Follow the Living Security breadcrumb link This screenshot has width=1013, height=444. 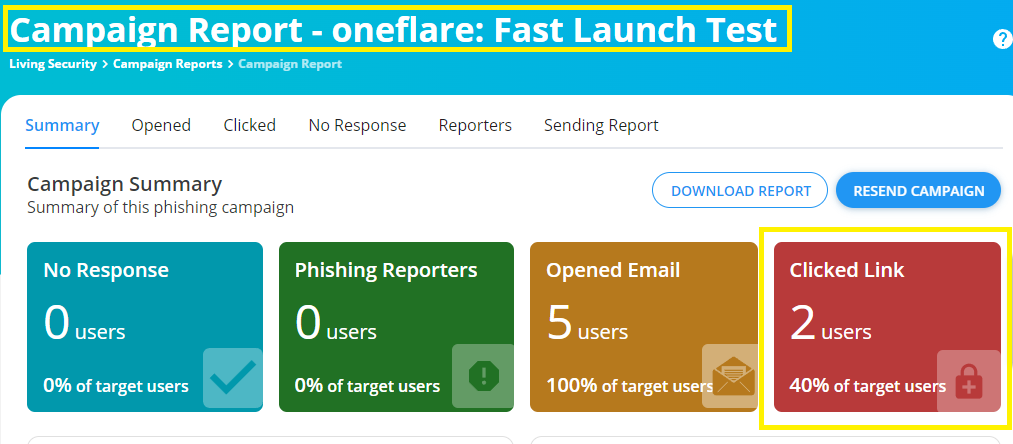click(53, 64)
